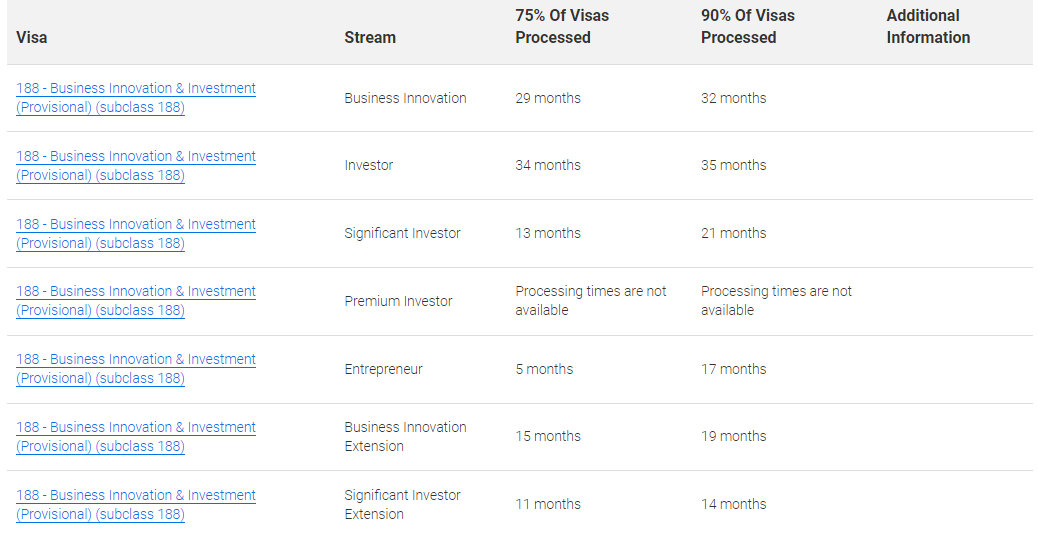Open subclass 188 link for Significant Investor Extension
Image resolution: width=1039 pixels, height=536 pixels.
coord(136,504)
